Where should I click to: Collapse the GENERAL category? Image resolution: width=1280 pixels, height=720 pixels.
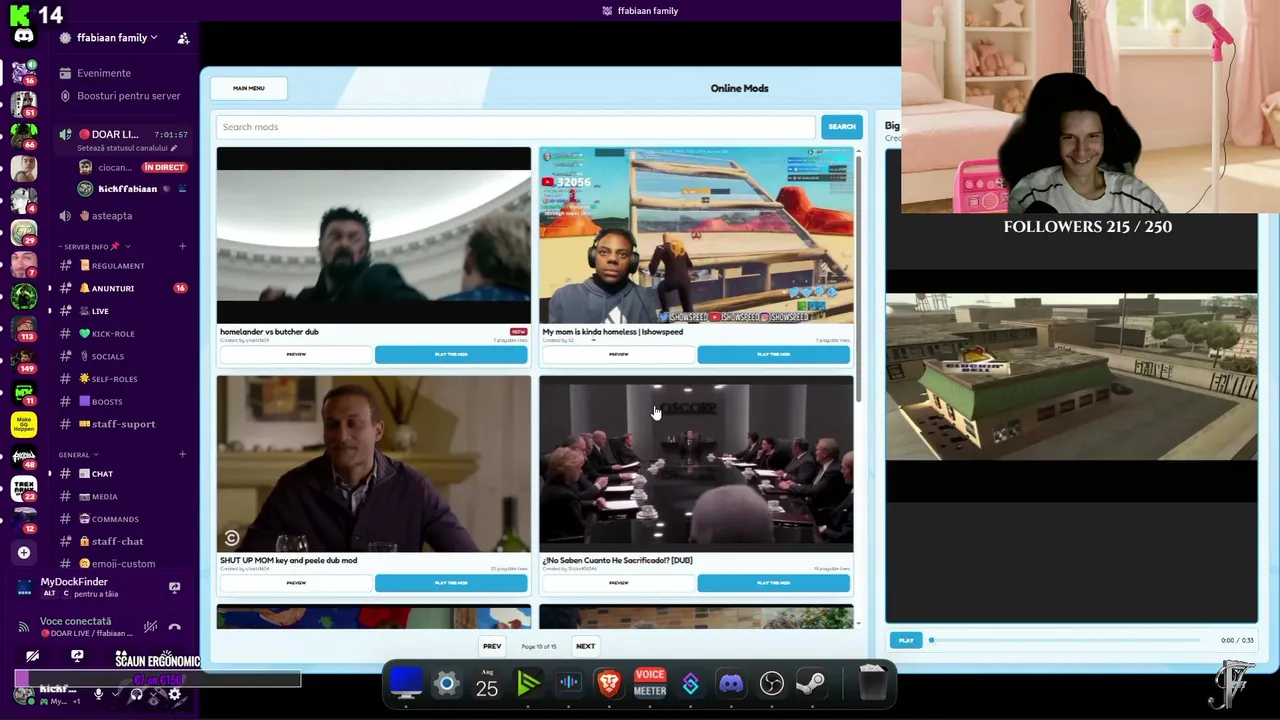76,455
